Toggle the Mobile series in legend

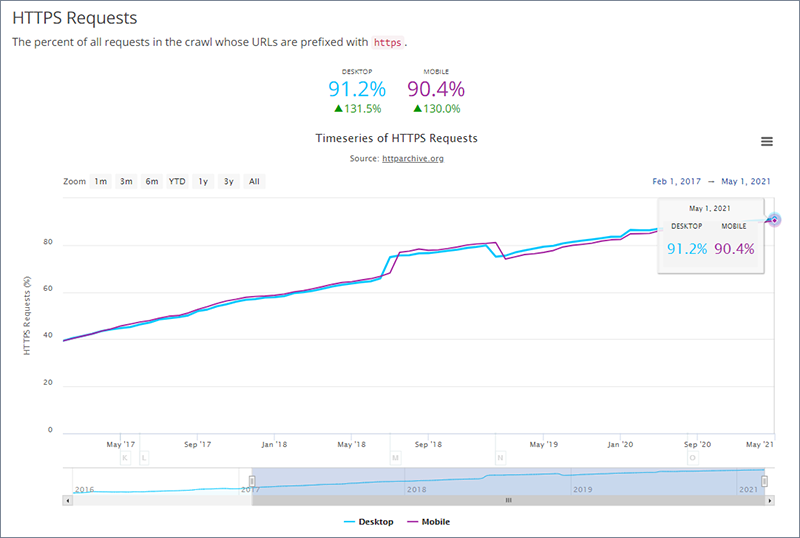[x=429, y=522]
